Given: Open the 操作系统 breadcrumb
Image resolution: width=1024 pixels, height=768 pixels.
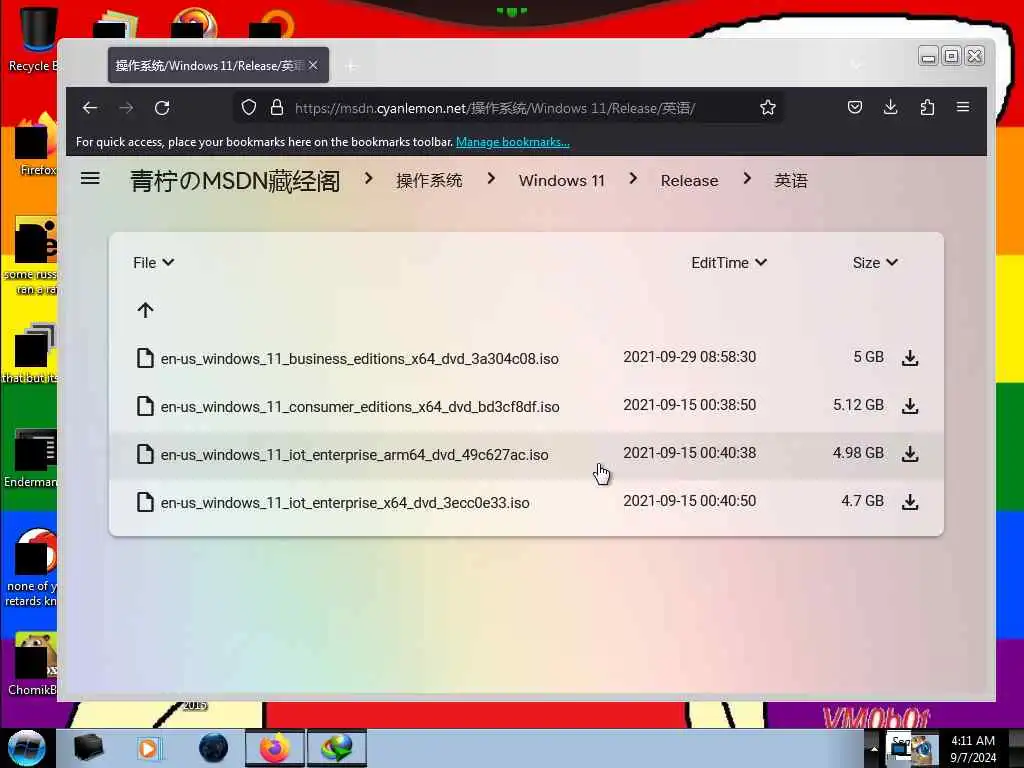Looking at the screenshot, I should pyautogui.click(x=429, y=181).
